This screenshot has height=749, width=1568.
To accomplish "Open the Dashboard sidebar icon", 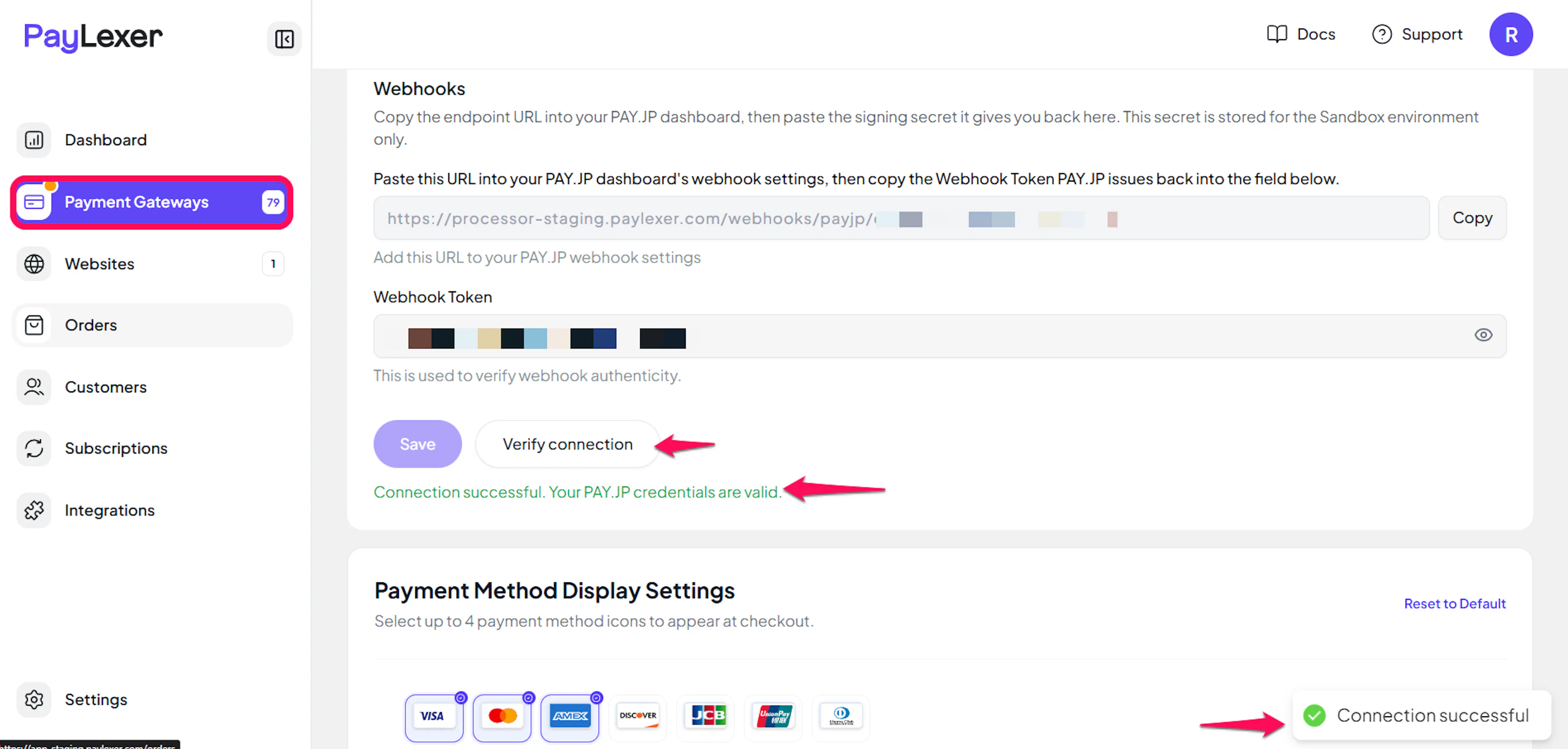I will tap(33, 140).
